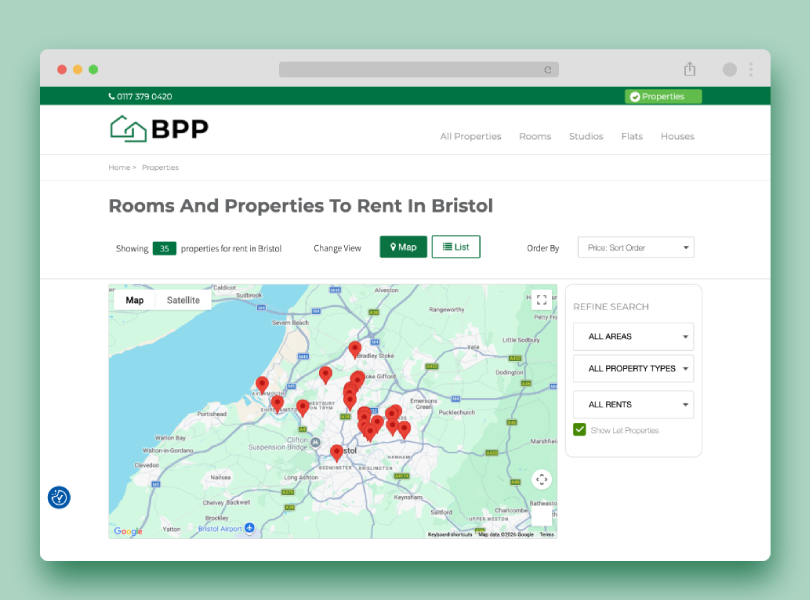Click the blue accessibility widget icon
The width and height of the screenshot is (810, 600).
point(59,498)
